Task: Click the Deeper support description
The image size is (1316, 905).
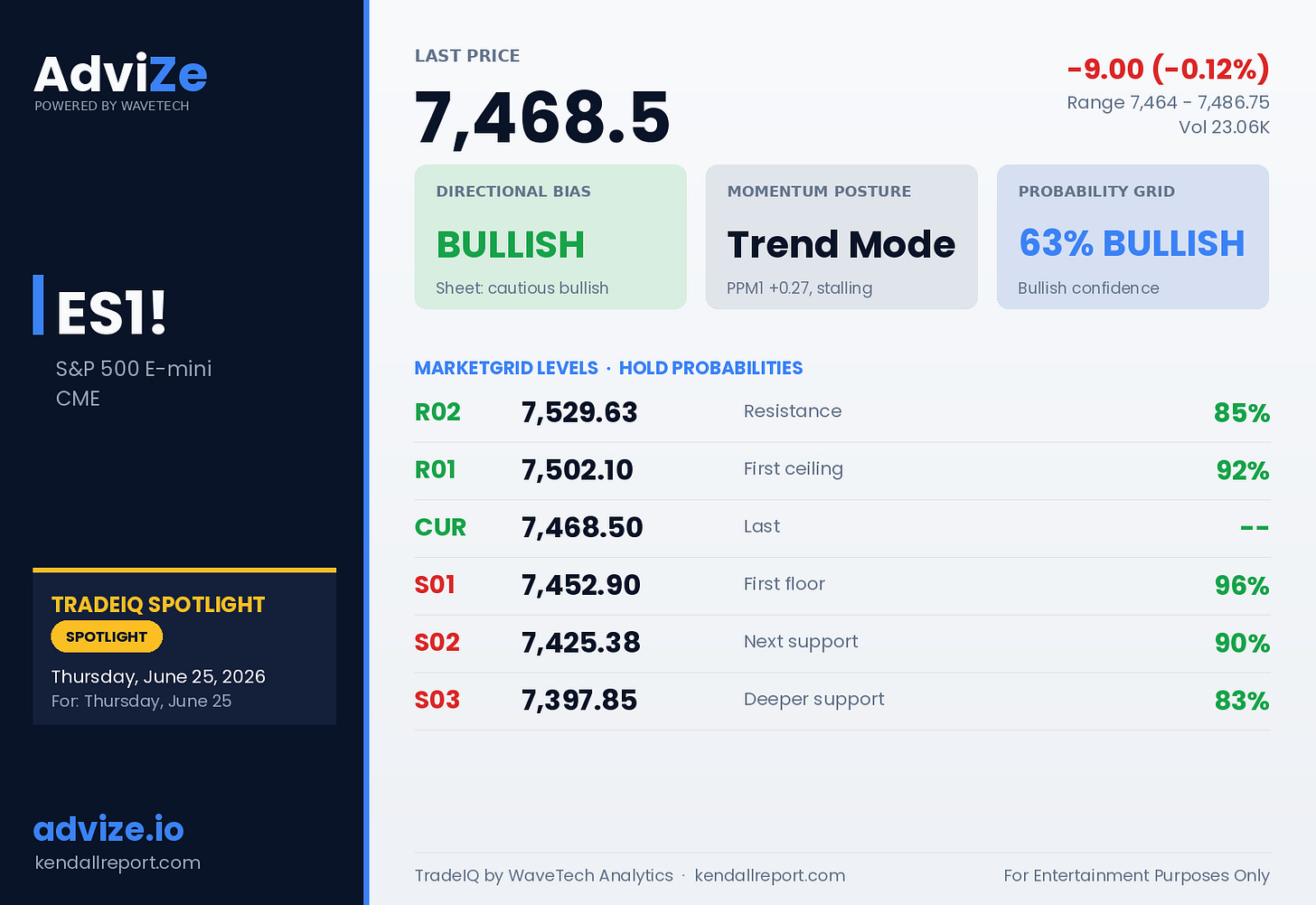Action: tap(814, 700)
